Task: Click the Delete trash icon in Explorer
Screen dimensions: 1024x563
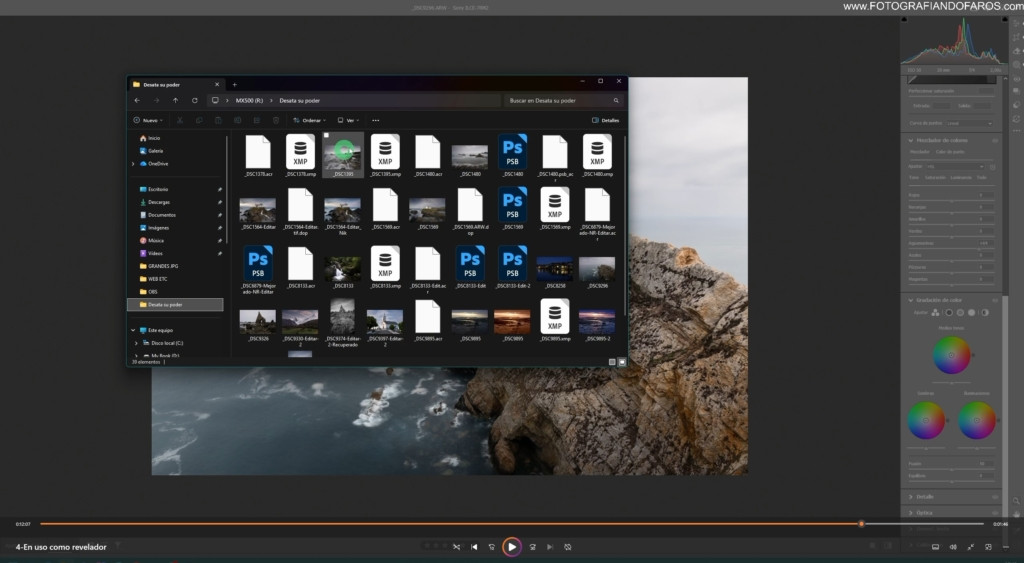Action: point(276,120)
